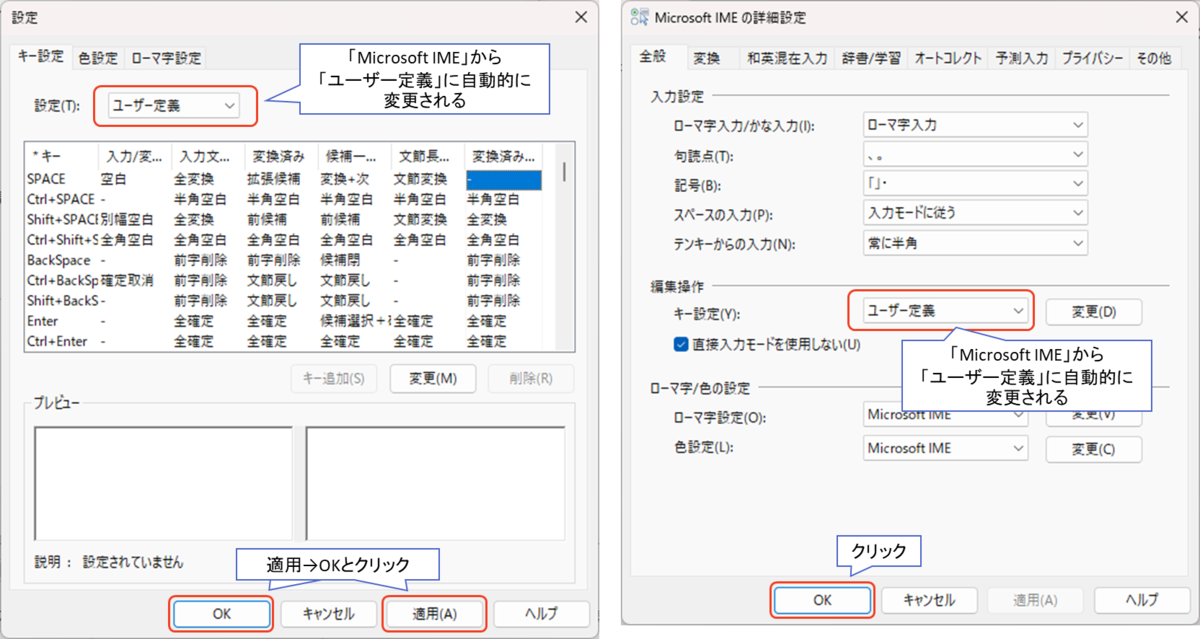
Task: Switch to the キー設定 tab
Action: [40, 57]
